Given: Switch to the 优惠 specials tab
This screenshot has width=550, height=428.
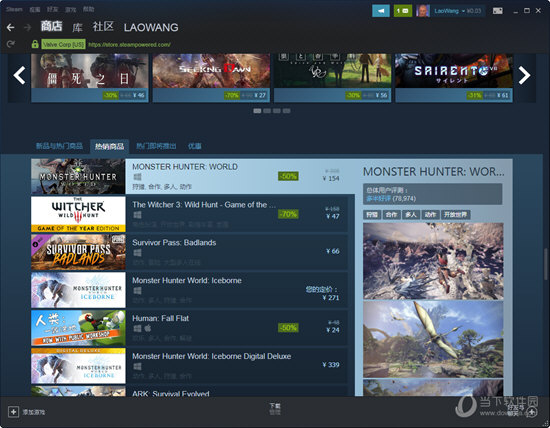Looking at the screenshot, I should coord(195,146).
